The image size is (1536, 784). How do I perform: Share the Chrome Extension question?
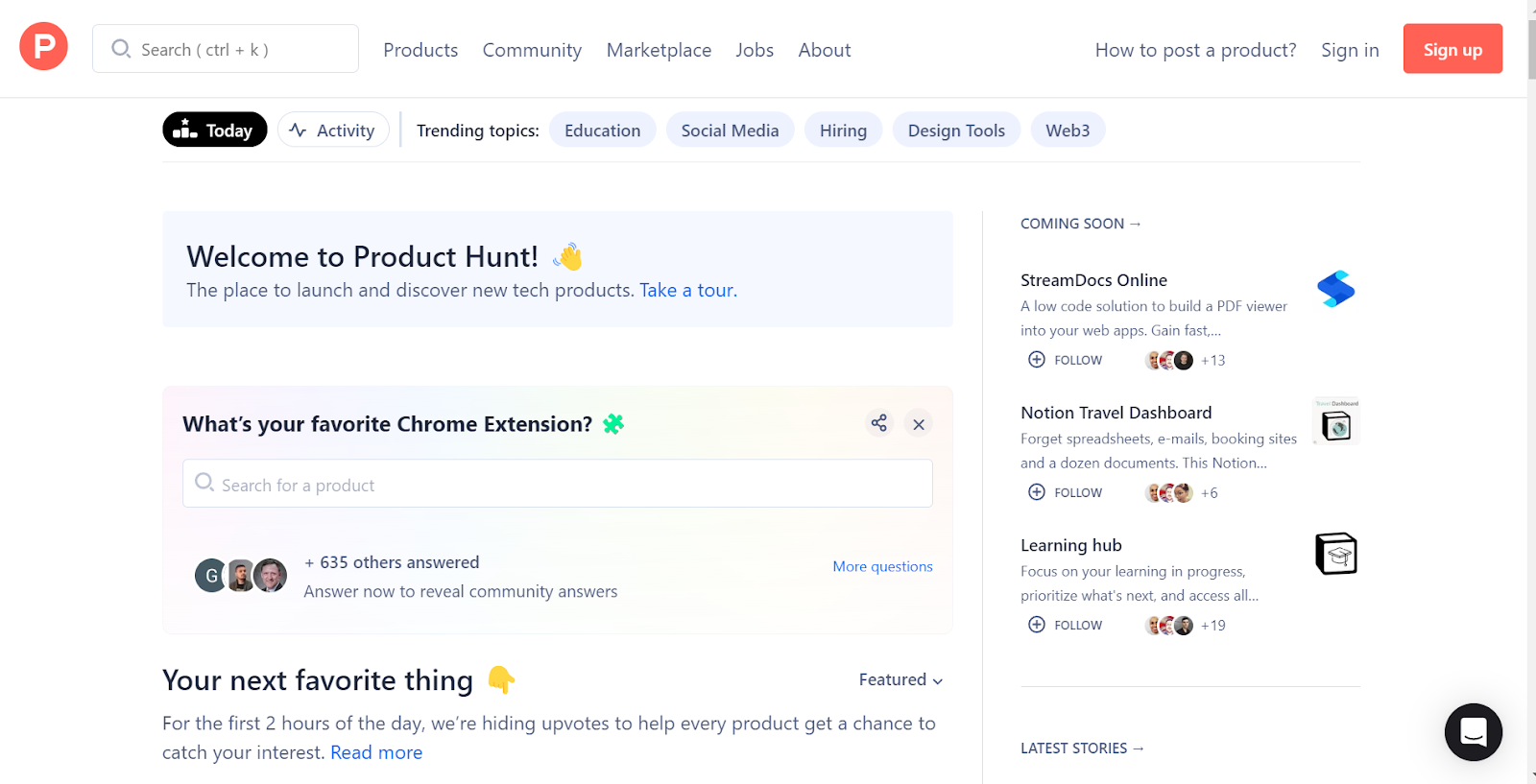(x=878, y=423)
